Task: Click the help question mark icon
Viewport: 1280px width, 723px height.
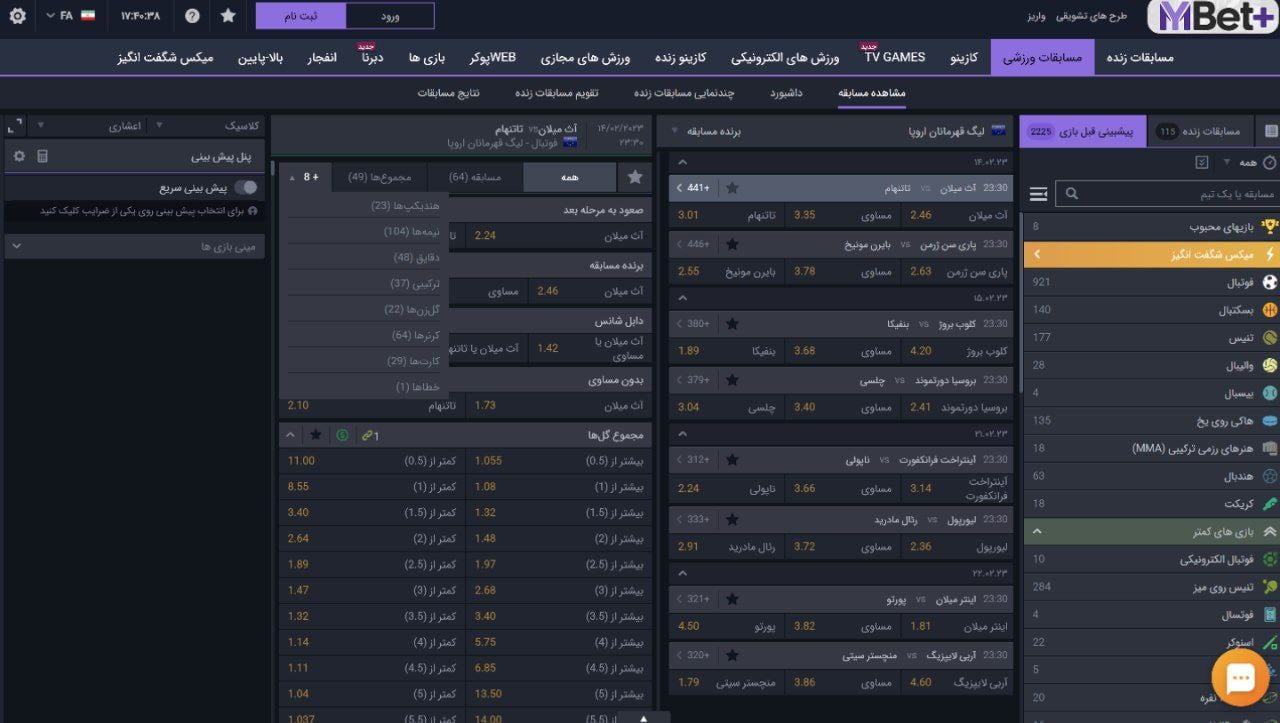Action: pos(190,15)
